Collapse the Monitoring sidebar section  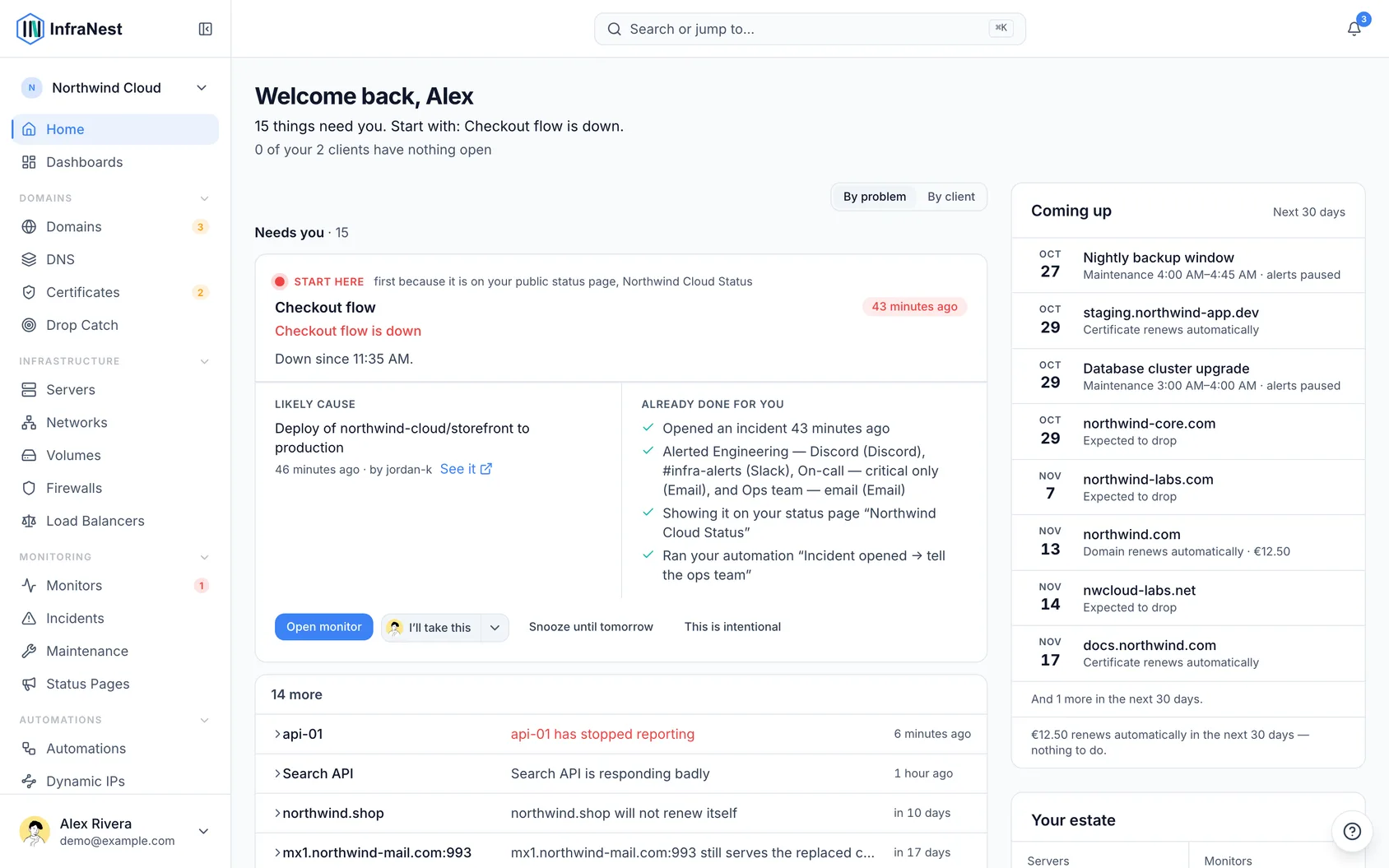pos(204,557)
